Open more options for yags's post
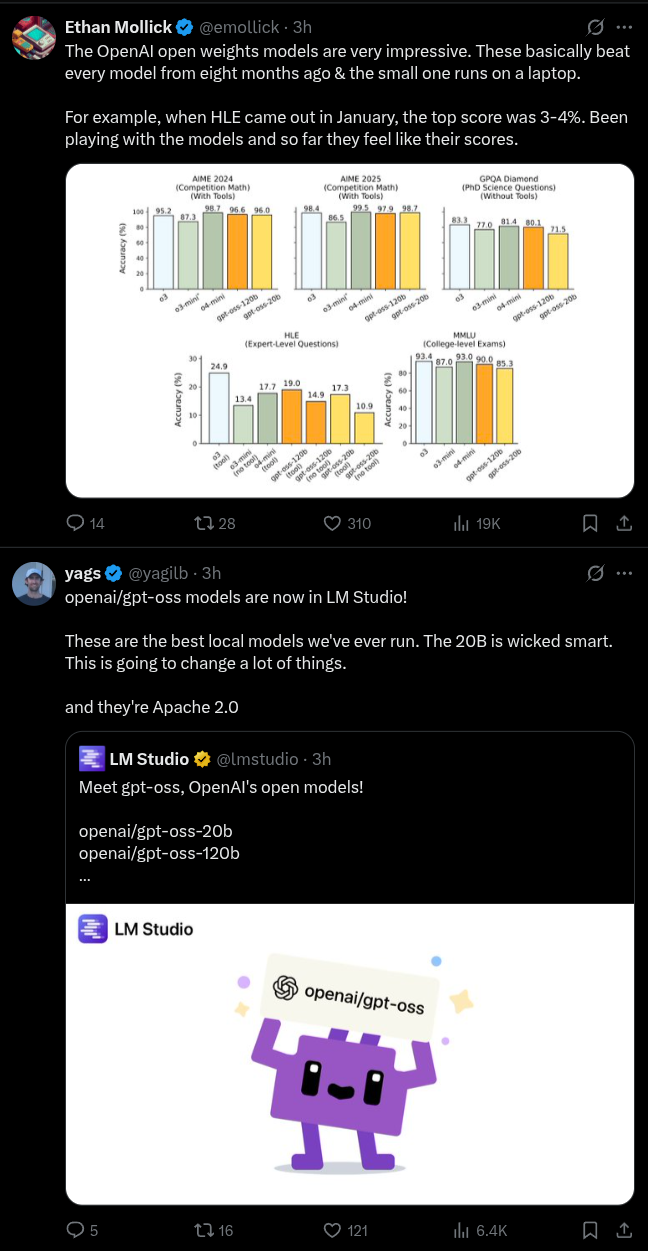This screenshot has width=648, height=1251. 624,573
